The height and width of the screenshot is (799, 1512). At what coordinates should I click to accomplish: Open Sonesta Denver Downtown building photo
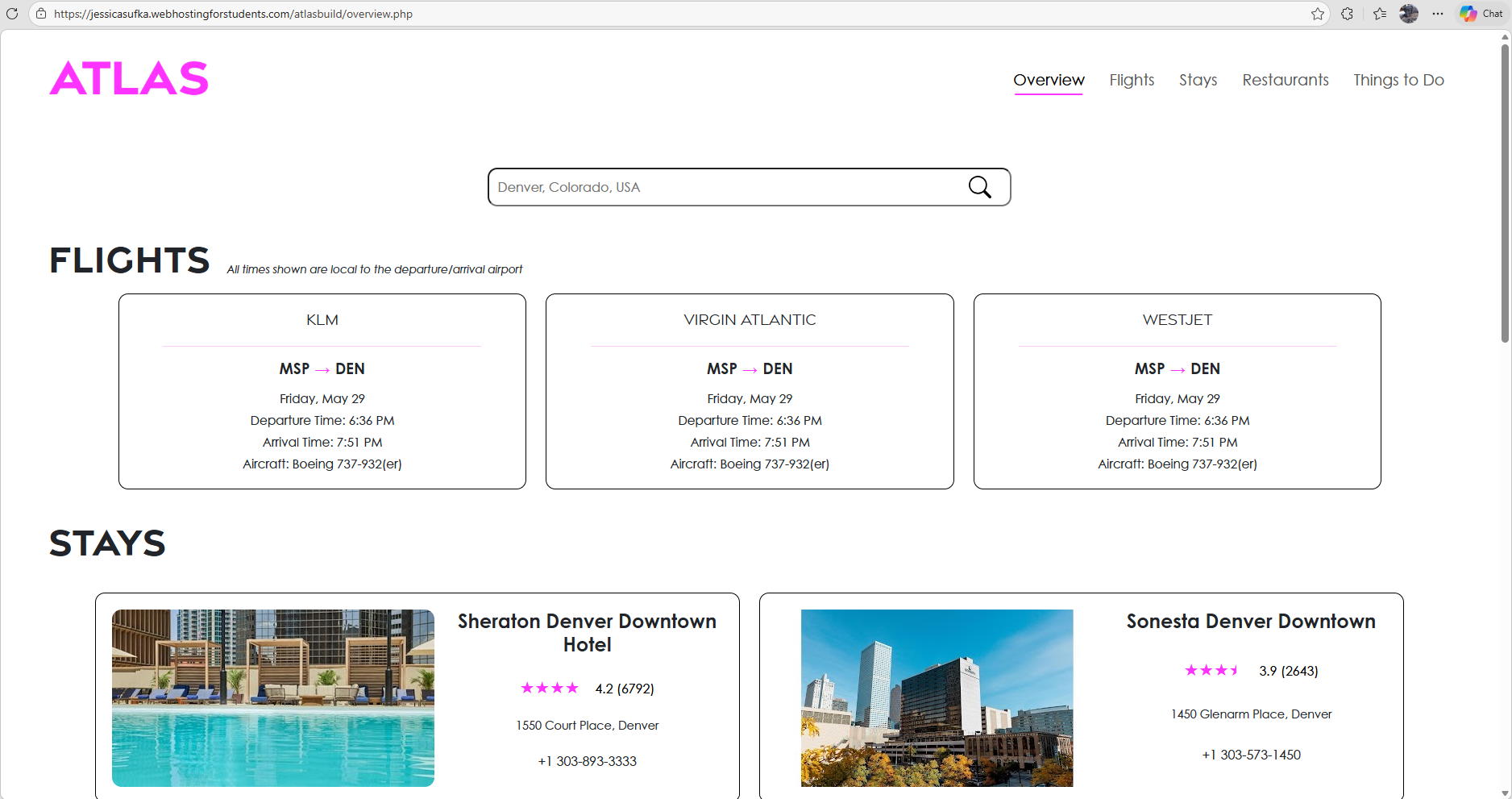pyautogui.click(x=937, y=698)
